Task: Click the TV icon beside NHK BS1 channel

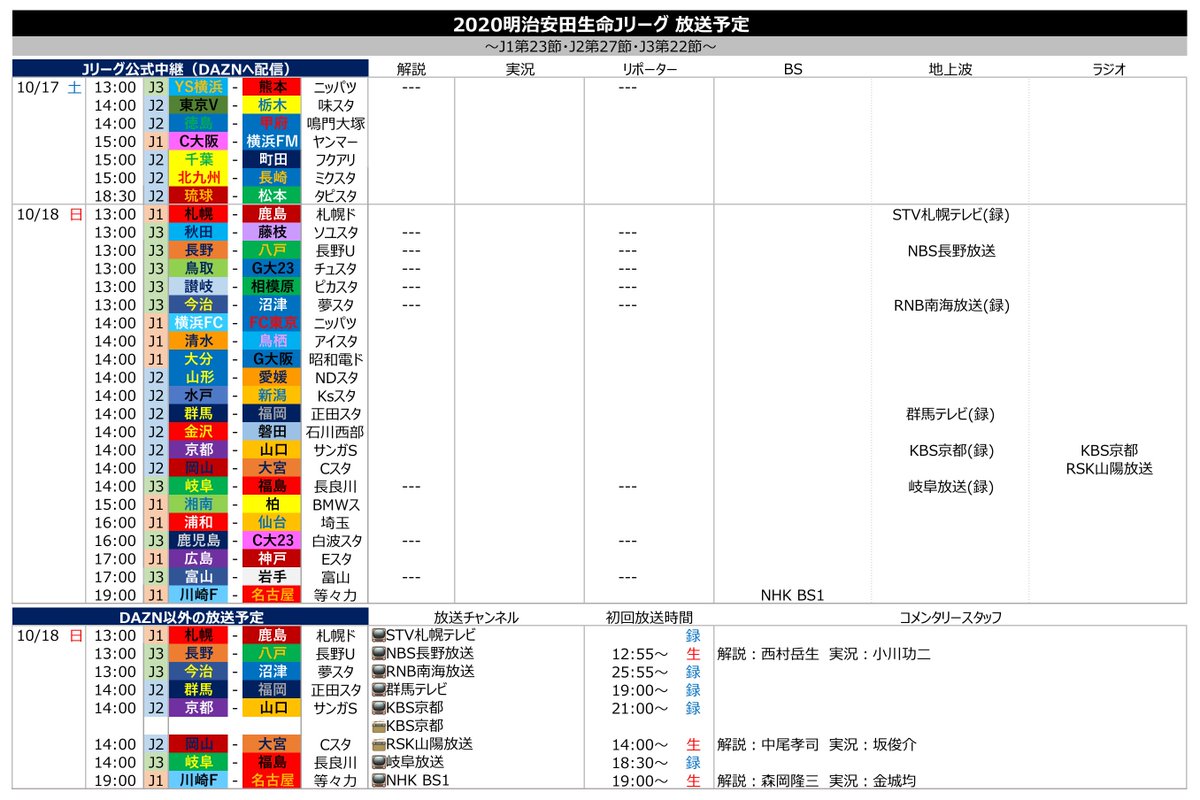Action: click(x=378, y=780)
